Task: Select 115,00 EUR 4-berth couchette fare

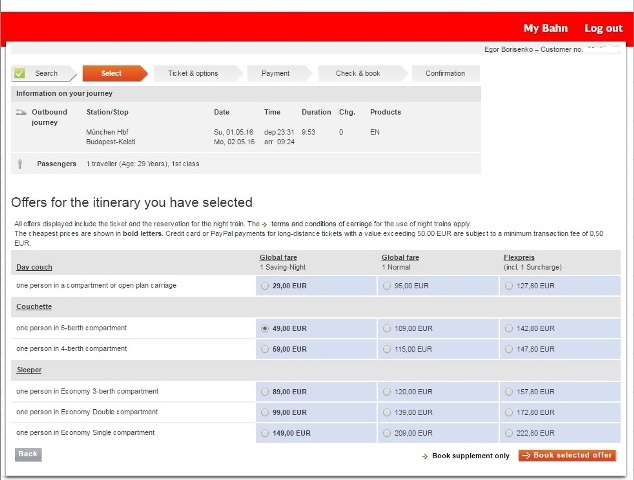Action: (387, 349)
